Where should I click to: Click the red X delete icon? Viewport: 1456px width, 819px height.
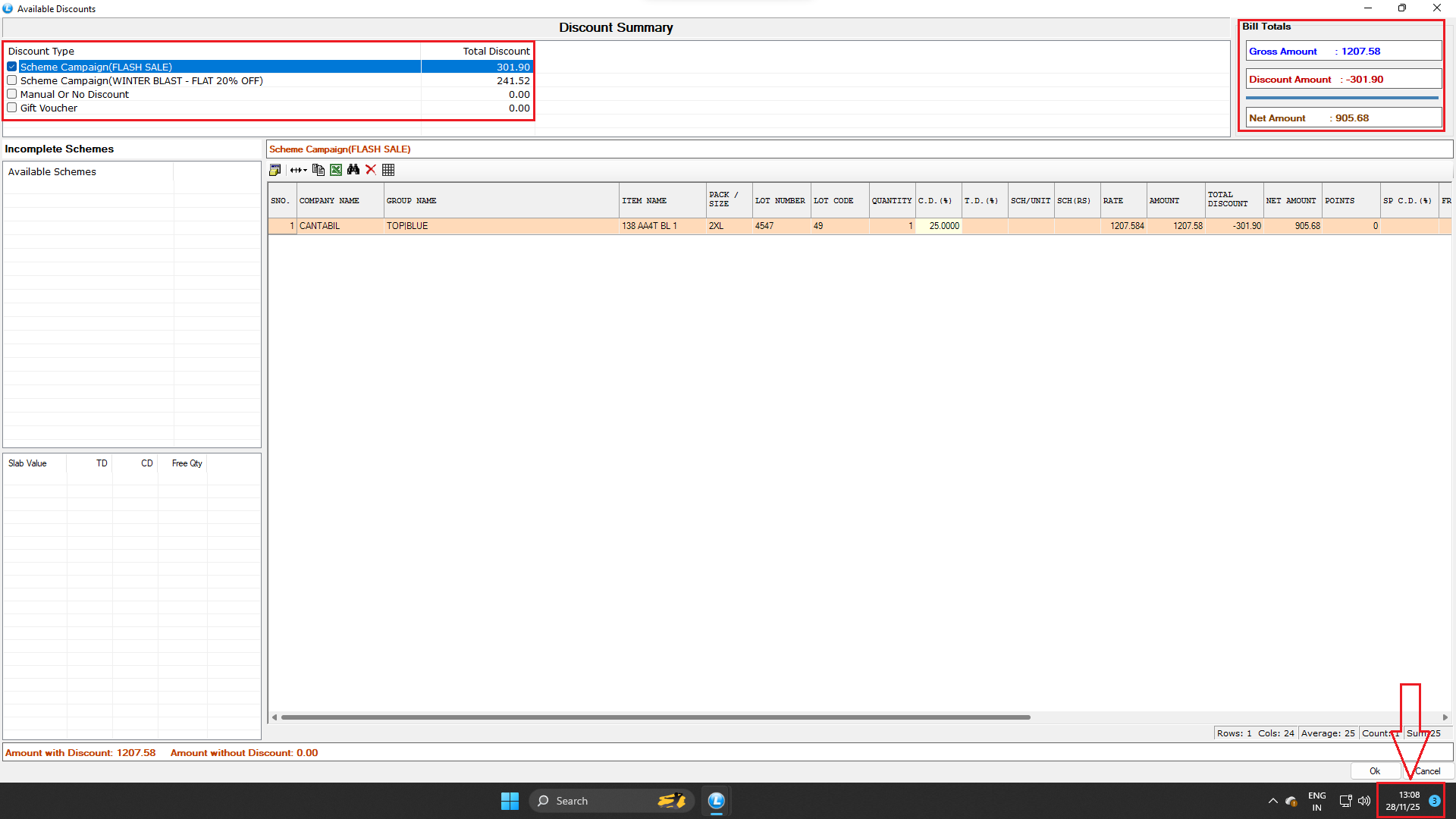pyautogui.click(x=371, y=170)
